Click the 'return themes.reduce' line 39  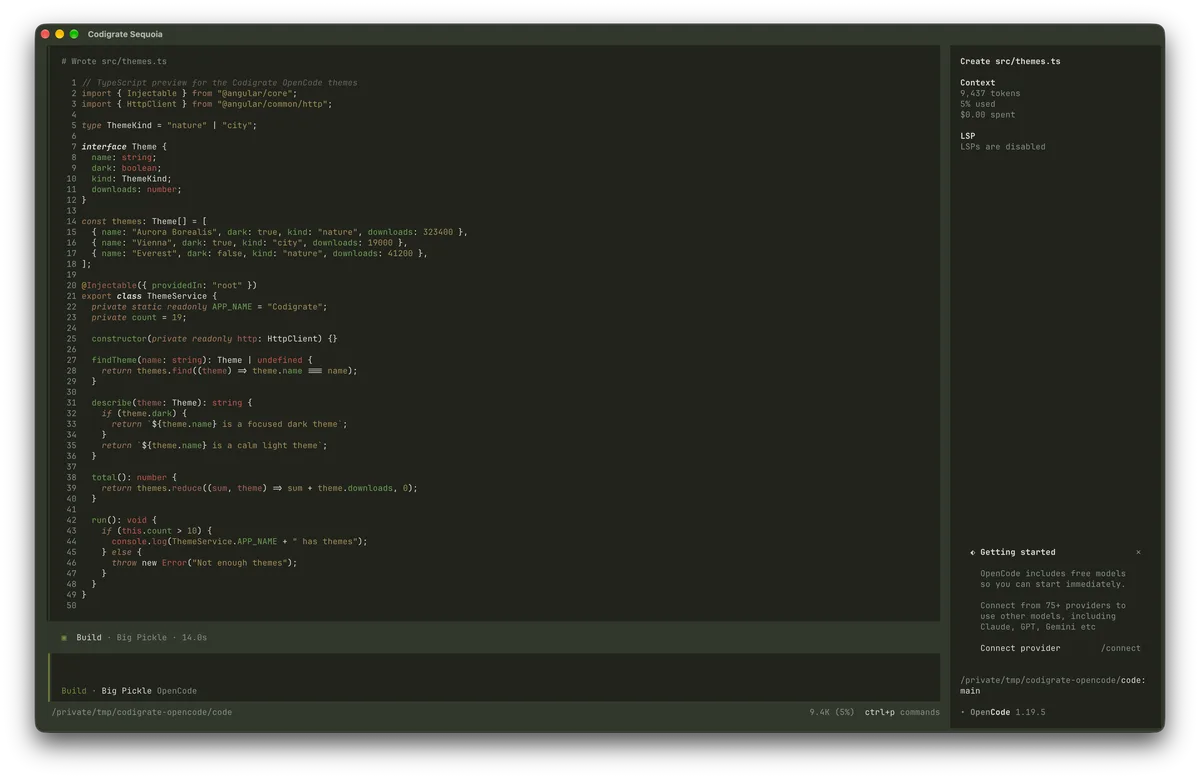[x=259, y=488]
